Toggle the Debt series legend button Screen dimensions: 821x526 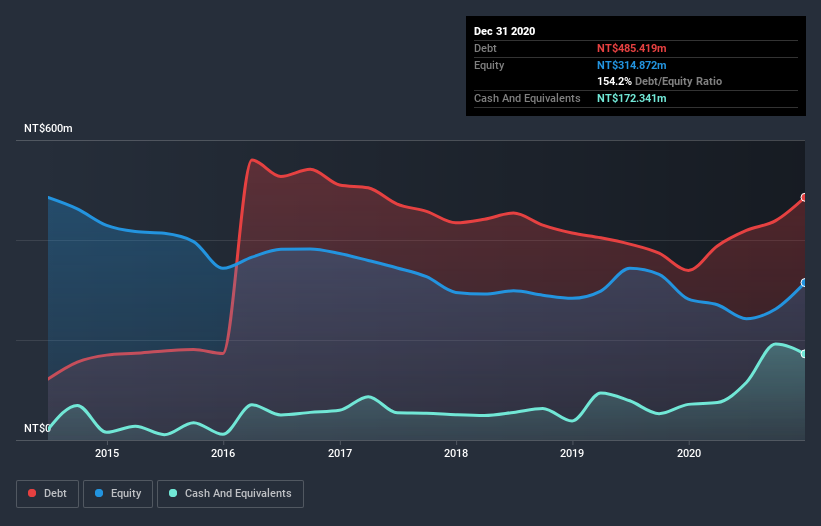click(47, 494)
